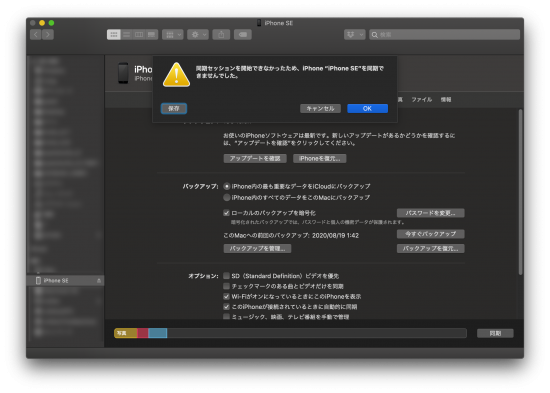Click the yellow warning icon in dialog
Viewport: 550px width, 393px height.
pos(176,74)
